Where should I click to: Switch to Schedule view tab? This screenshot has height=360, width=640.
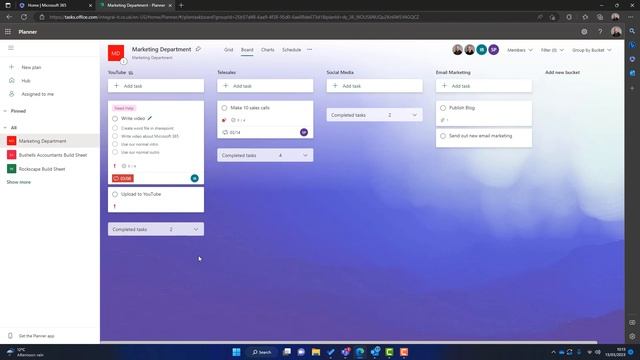(x=291, y=50)
